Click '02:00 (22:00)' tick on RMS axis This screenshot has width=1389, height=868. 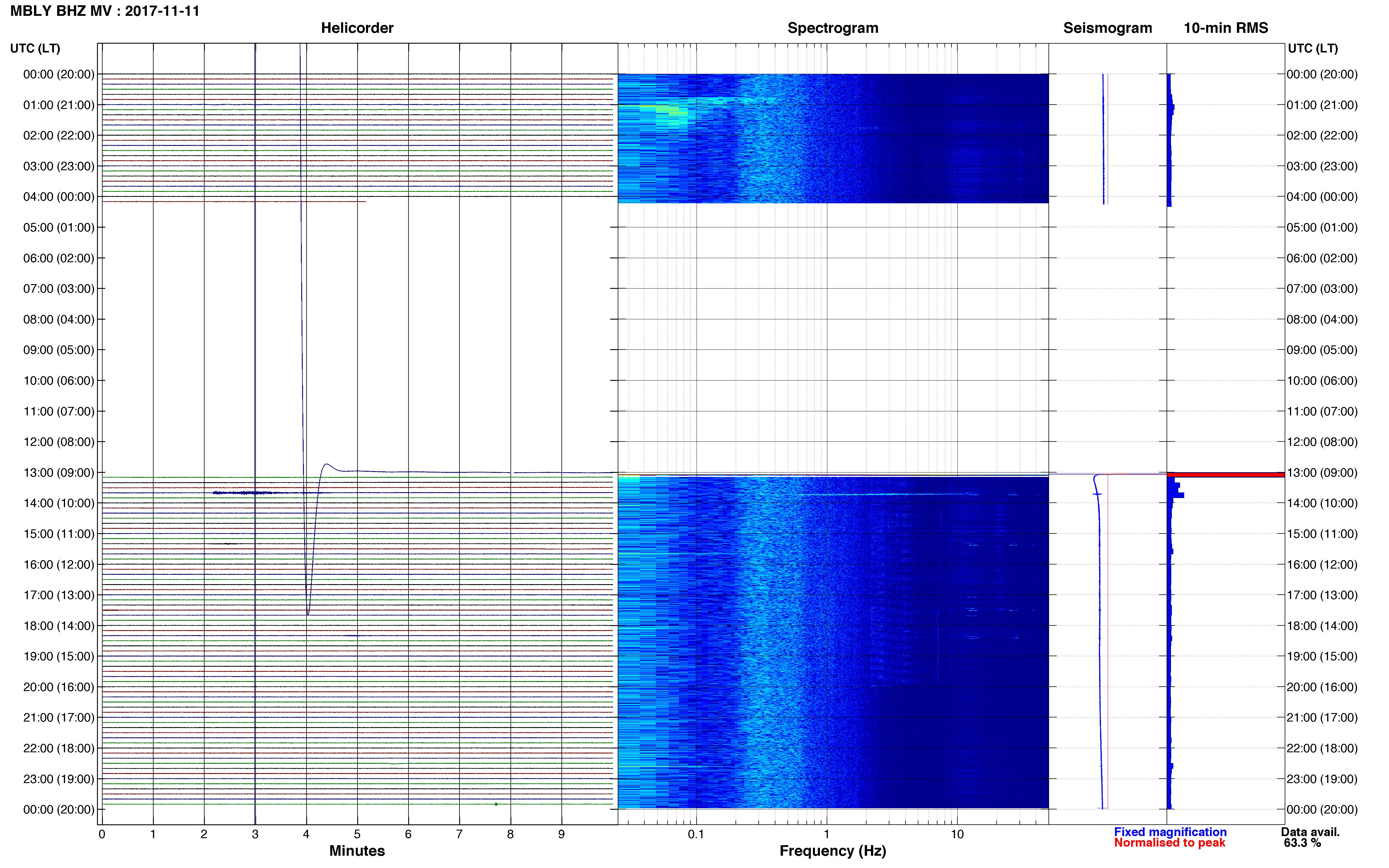pyautogui.click(x=1322, y=135)
